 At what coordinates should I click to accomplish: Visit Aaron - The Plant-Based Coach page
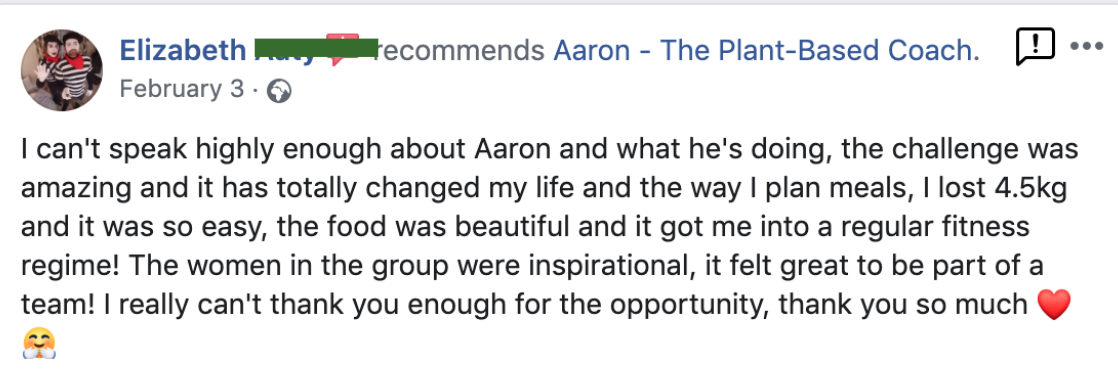tap(766, 50)
